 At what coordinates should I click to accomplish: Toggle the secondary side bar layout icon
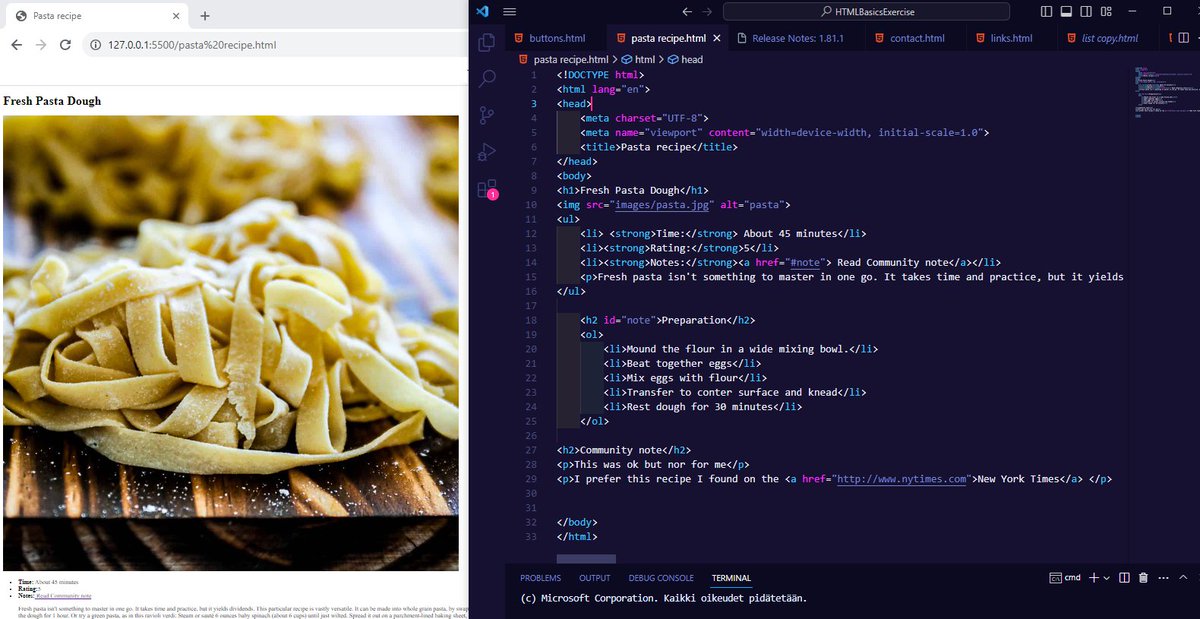point(1086,12)
